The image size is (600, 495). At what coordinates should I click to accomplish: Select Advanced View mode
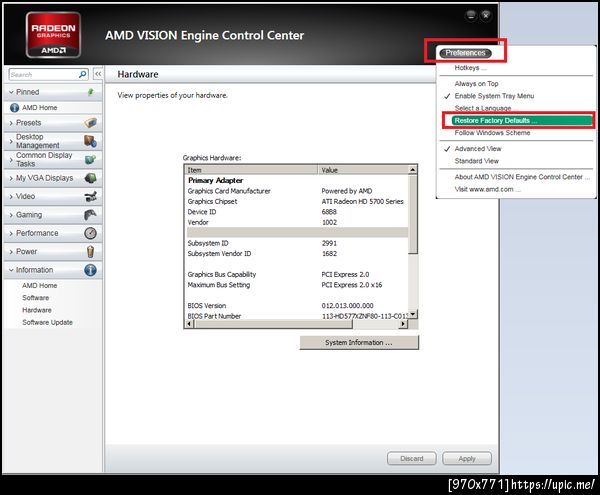pos(478,149)
